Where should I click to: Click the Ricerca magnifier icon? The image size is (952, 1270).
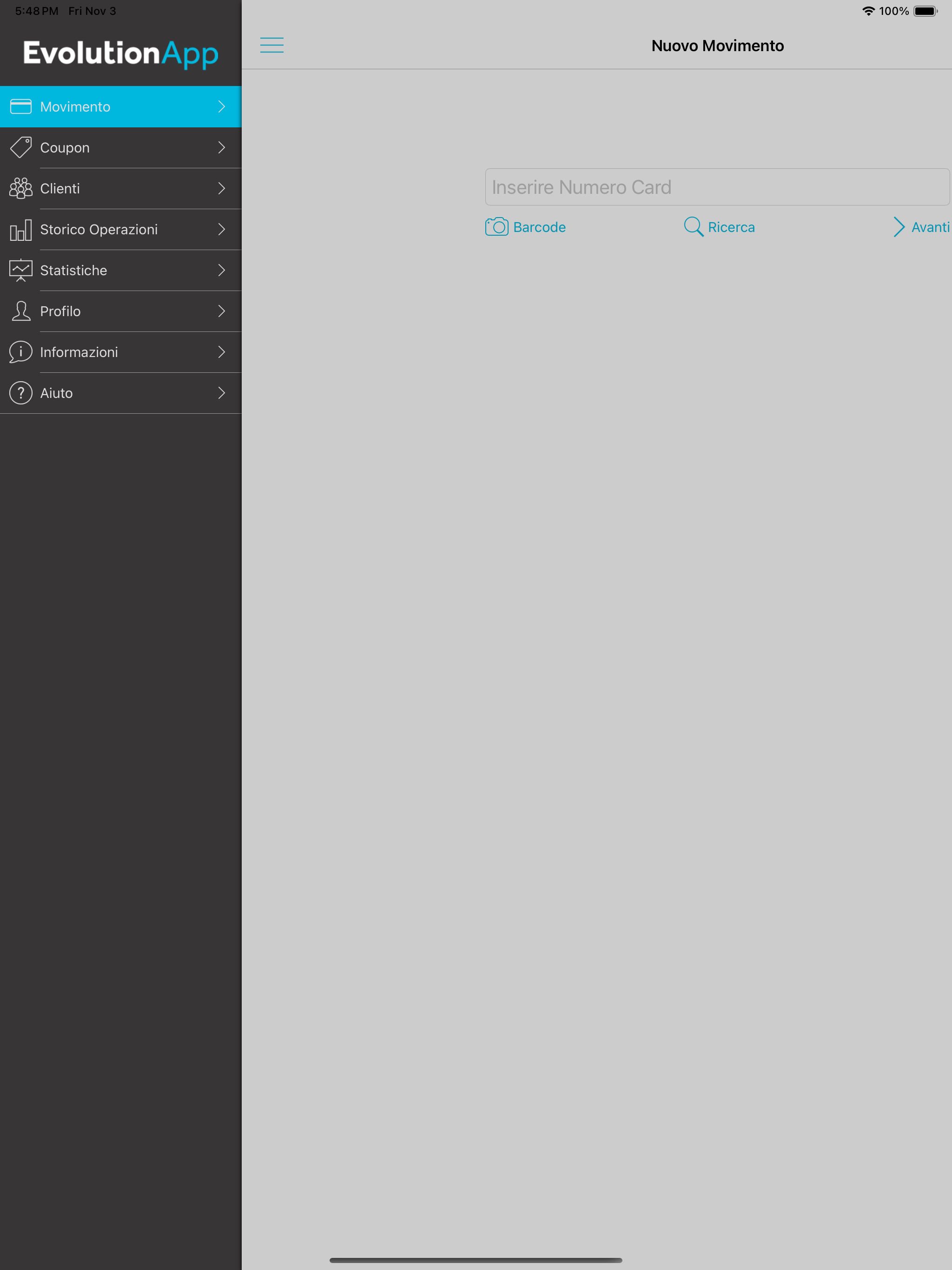coord(694,227)
